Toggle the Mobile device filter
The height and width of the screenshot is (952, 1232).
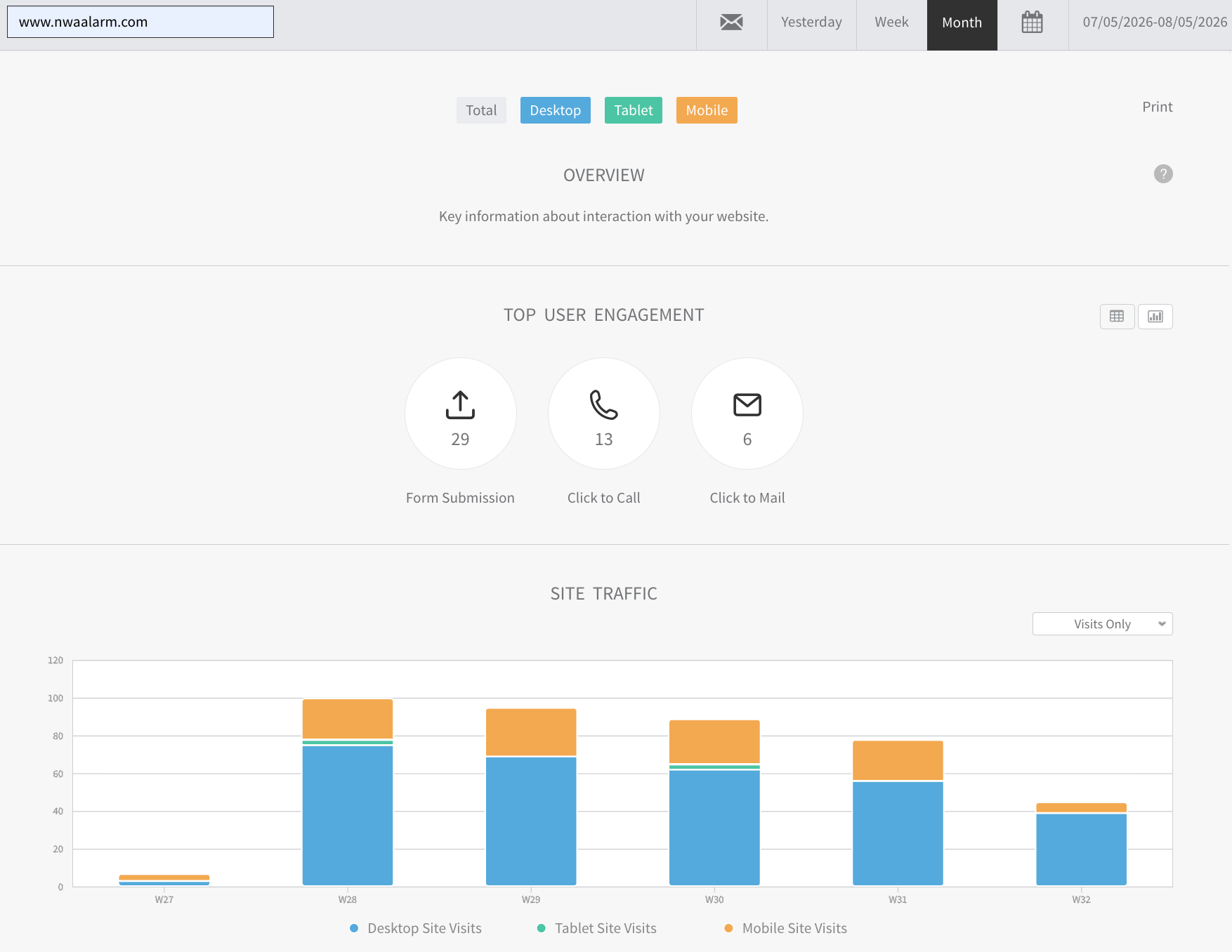click(707, 110)
